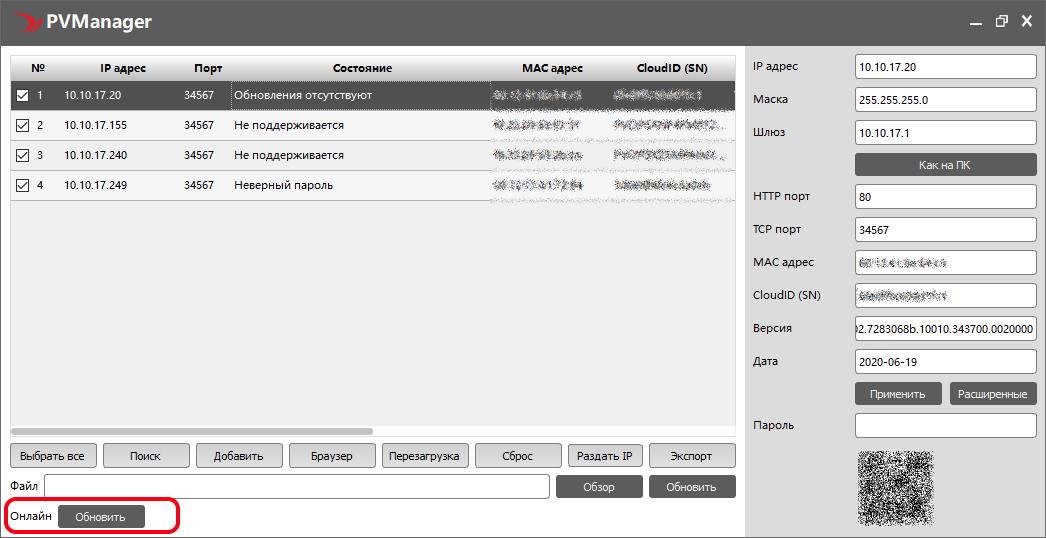Viewport: 1046px width, 538px height.
Task: Click Не поддерживается status in row 2
Action: (289, 125)
